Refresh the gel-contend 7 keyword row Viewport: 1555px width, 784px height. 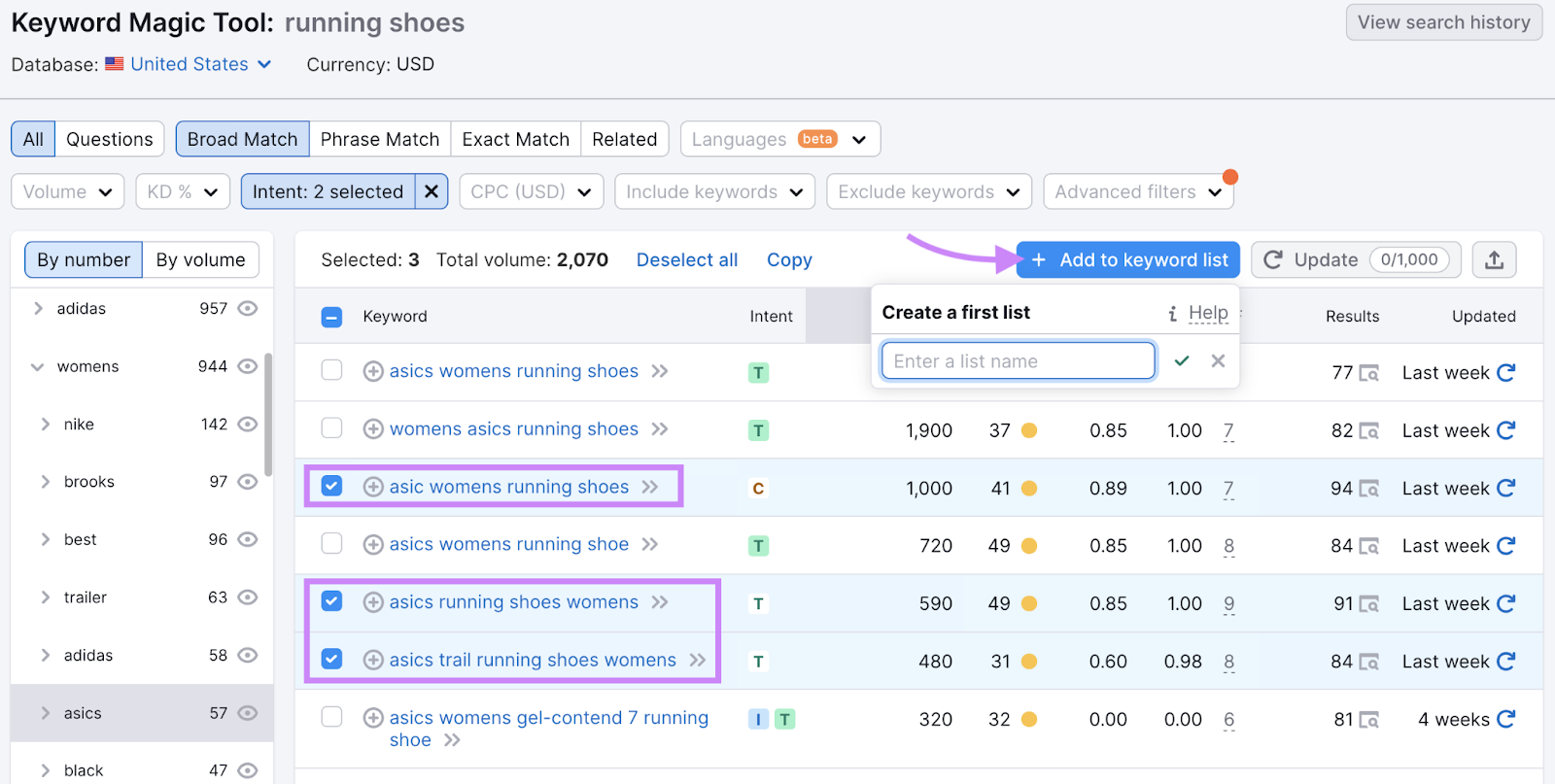(1506, 719)
